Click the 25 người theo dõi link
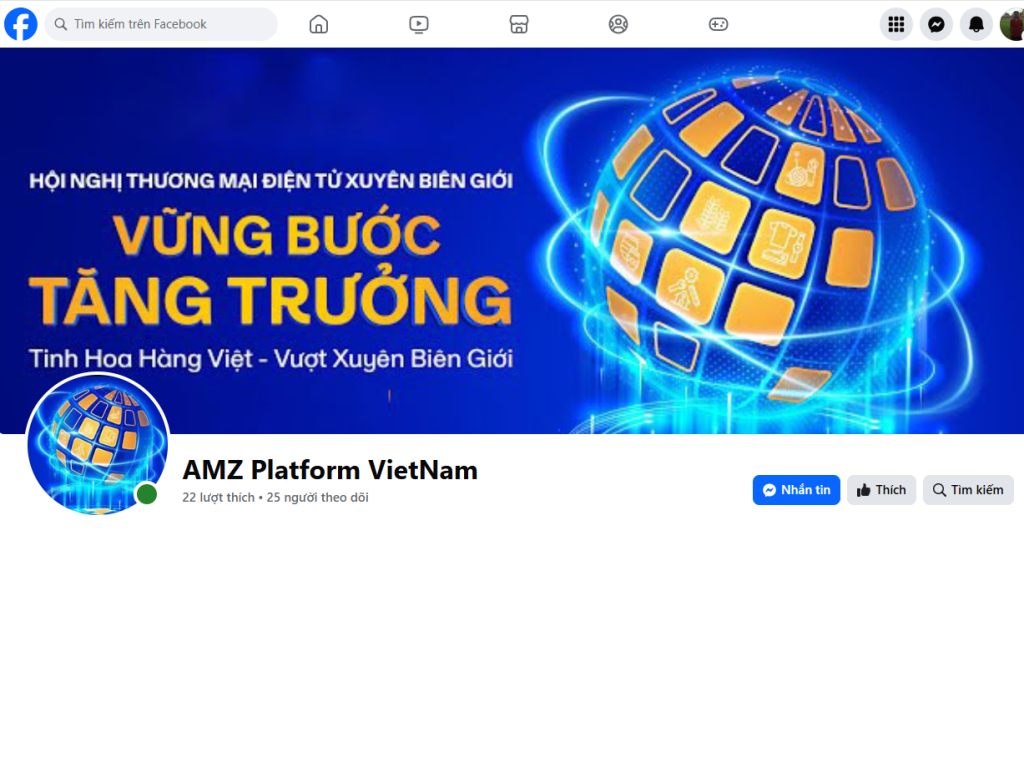Viewport: 1024px width, 763px height. (317, 498)
